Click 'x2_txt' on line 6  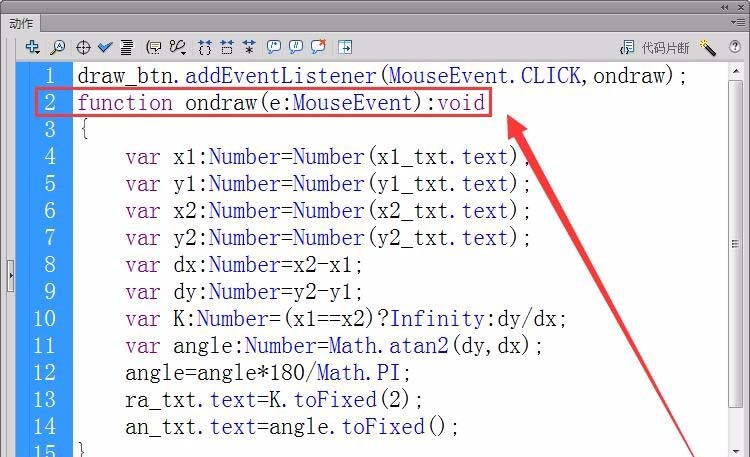pos(413,211)
